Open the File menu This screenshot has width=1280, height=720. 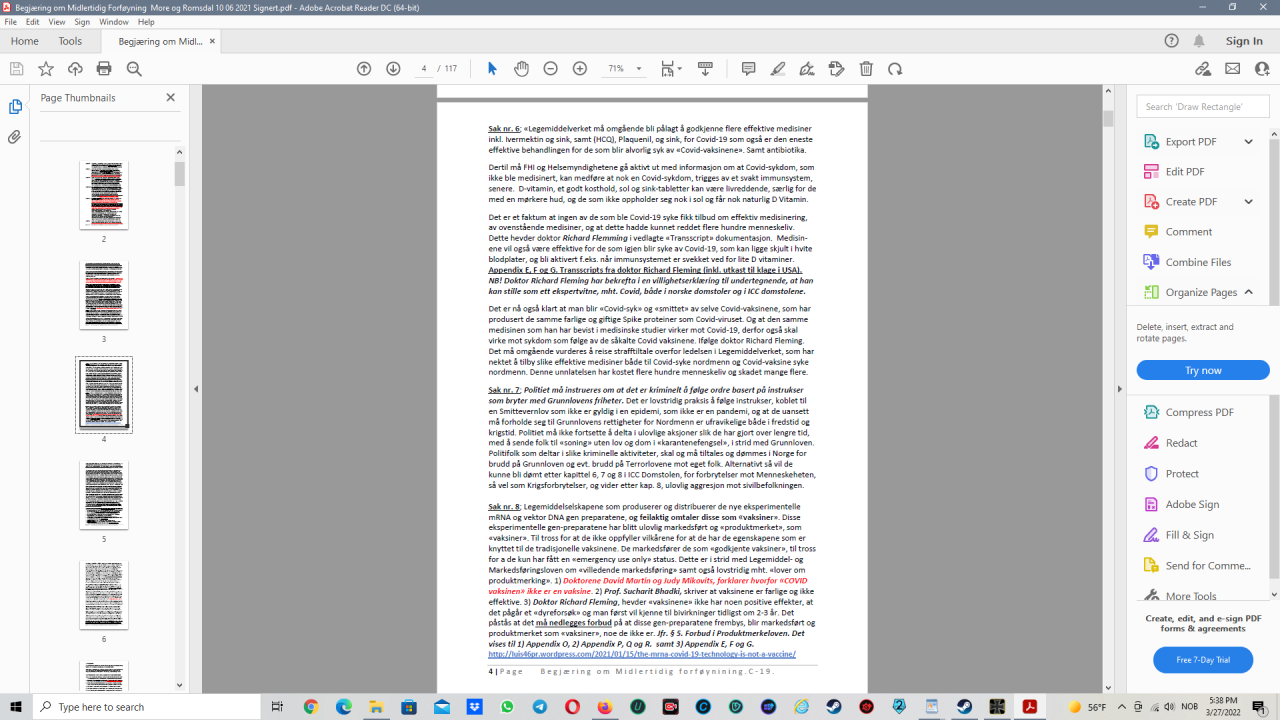click(11, 22)
